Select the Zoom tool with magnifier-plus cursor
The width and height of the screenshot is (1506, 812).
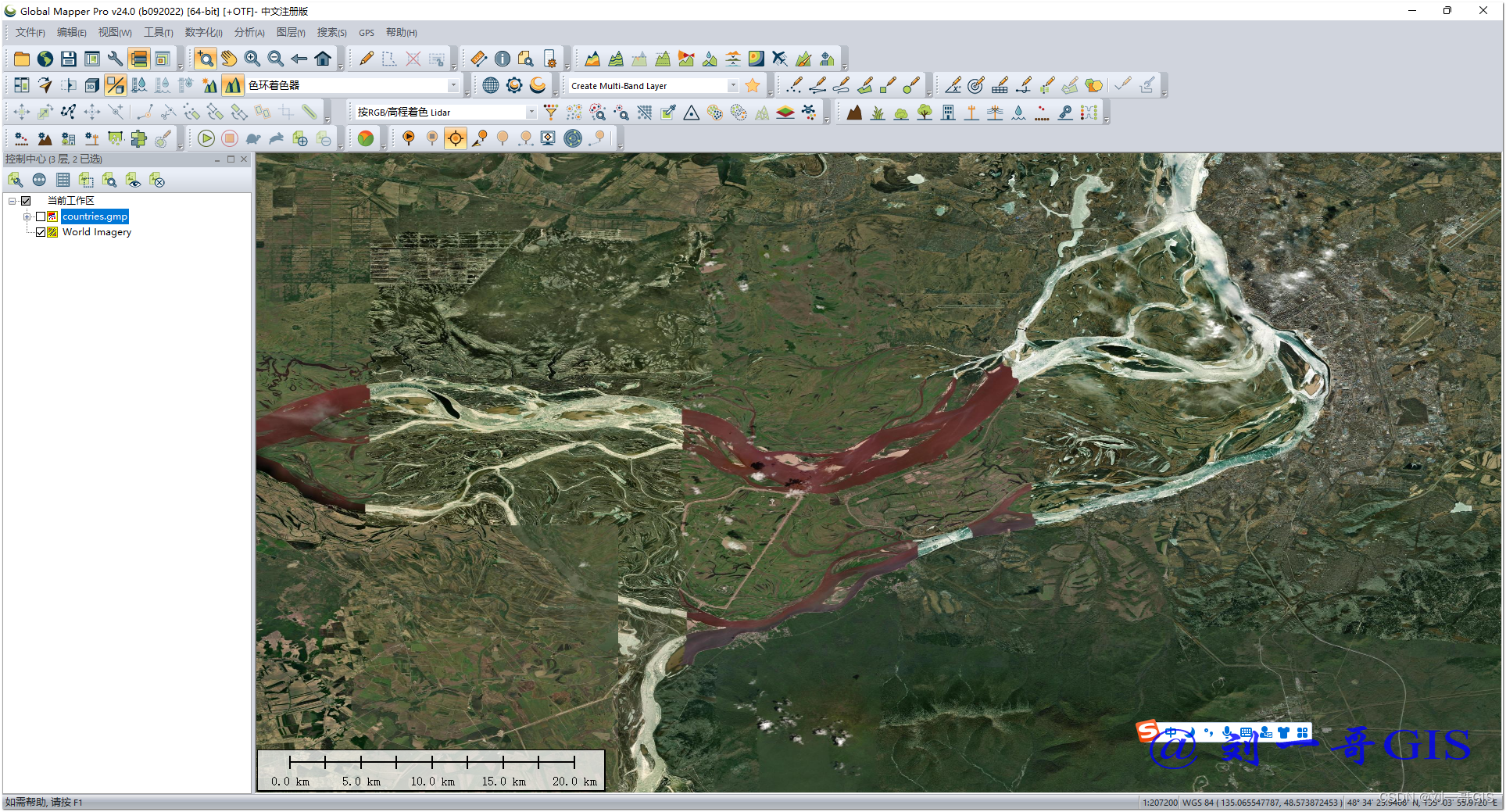[205, 59]
